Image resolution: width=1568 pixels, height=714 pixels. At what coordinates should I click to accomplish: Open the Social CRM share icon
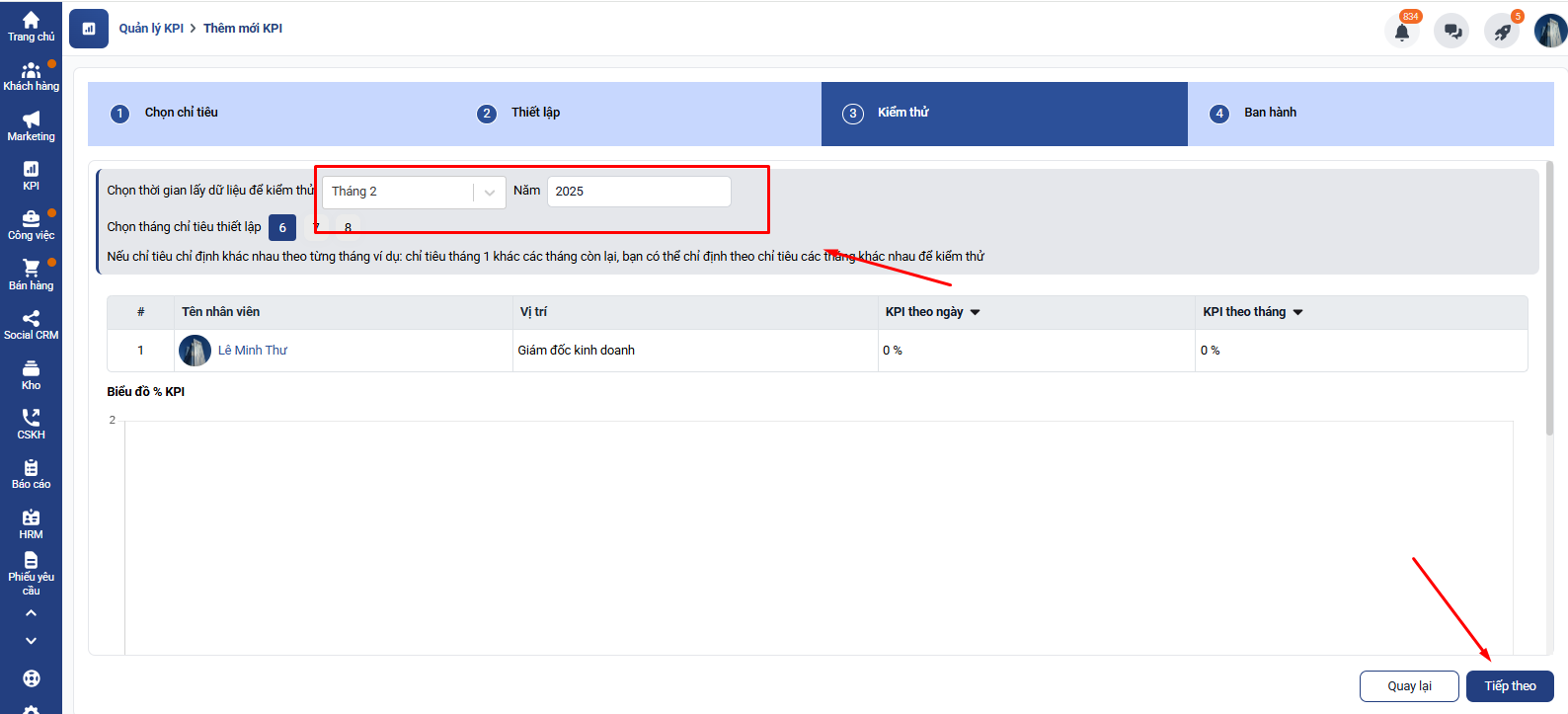(31, 324)
